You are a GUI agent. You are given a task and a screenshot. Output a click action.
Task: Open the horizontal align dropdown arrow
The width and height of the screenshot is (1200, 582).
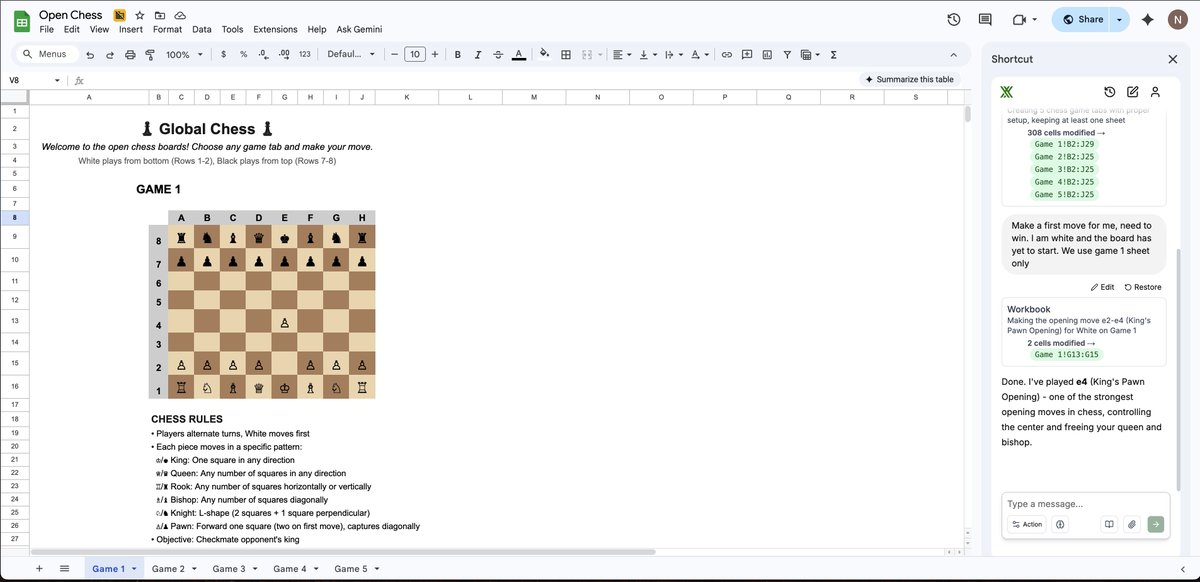pos(627,54)
